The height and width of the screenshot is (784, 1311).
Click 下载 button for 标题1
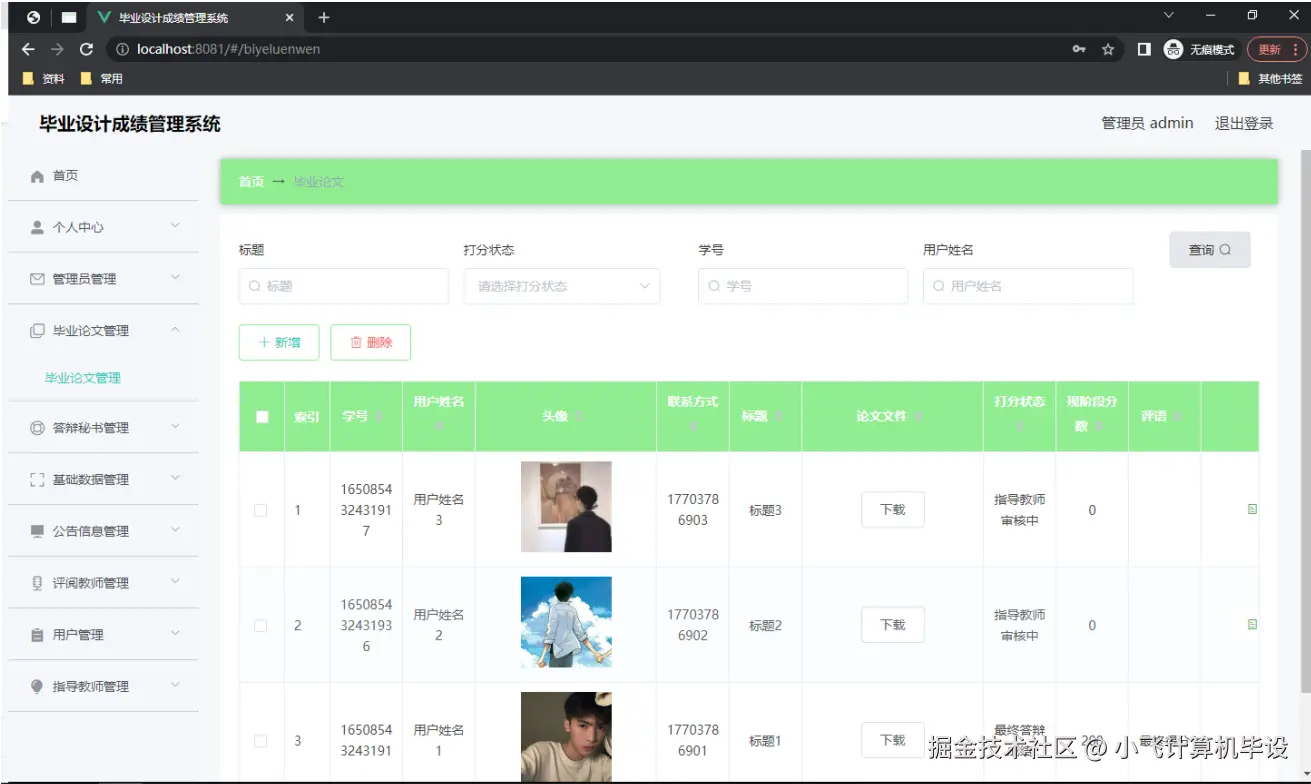(x=893, y=740)
